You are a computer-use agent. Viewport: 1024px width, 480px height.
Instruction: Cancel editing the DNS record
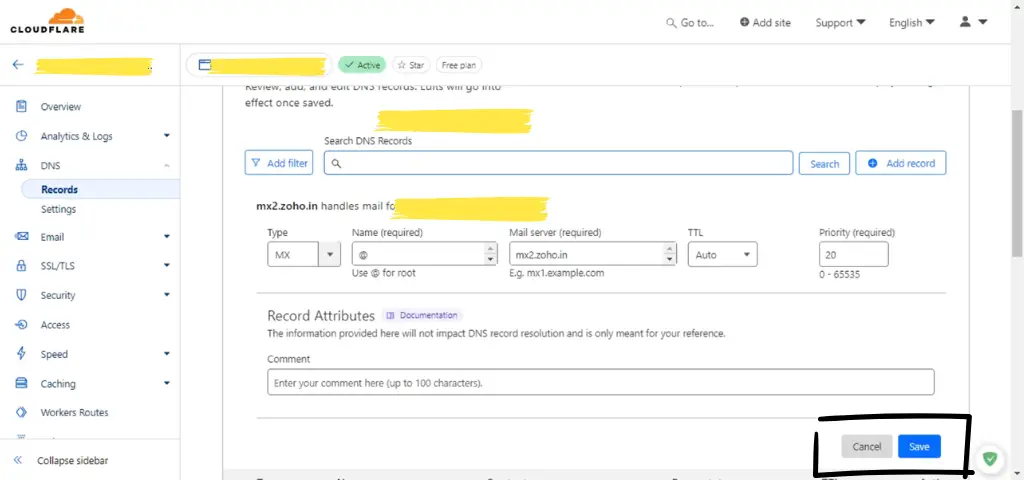pos(866,447)
